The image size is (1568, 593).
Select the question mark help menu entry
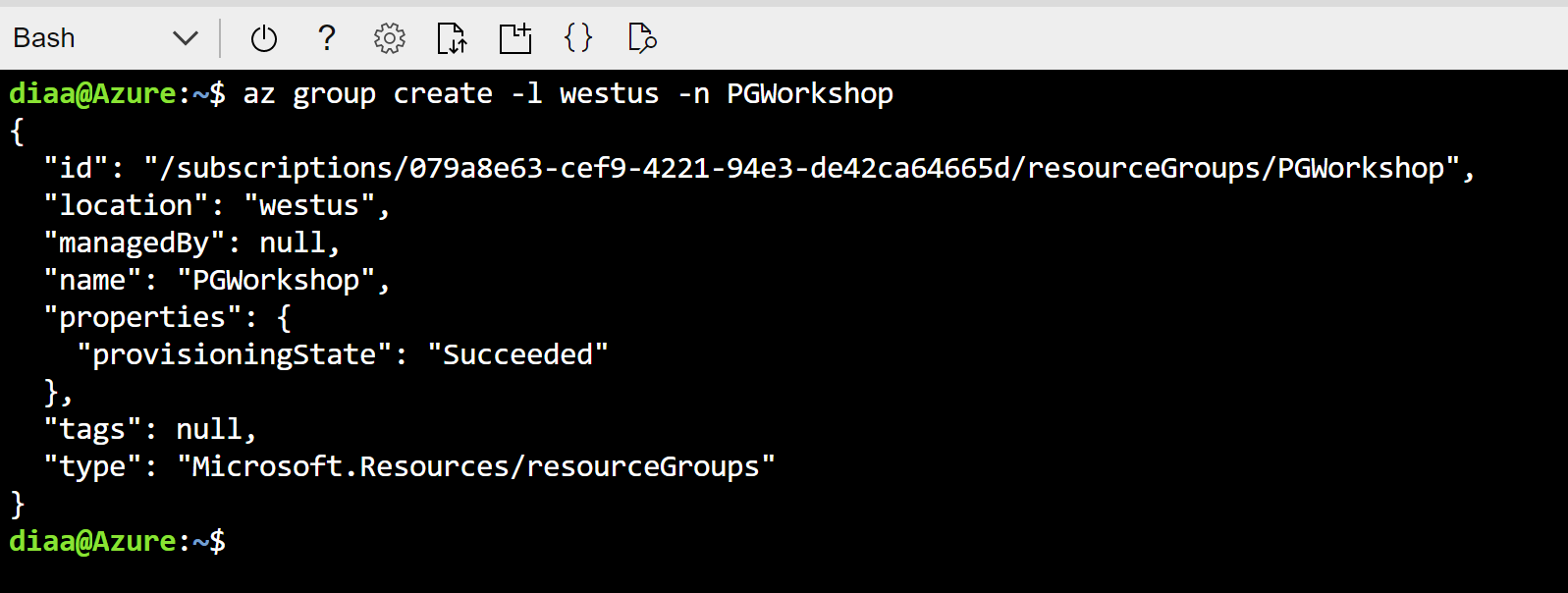pos(325,38)
